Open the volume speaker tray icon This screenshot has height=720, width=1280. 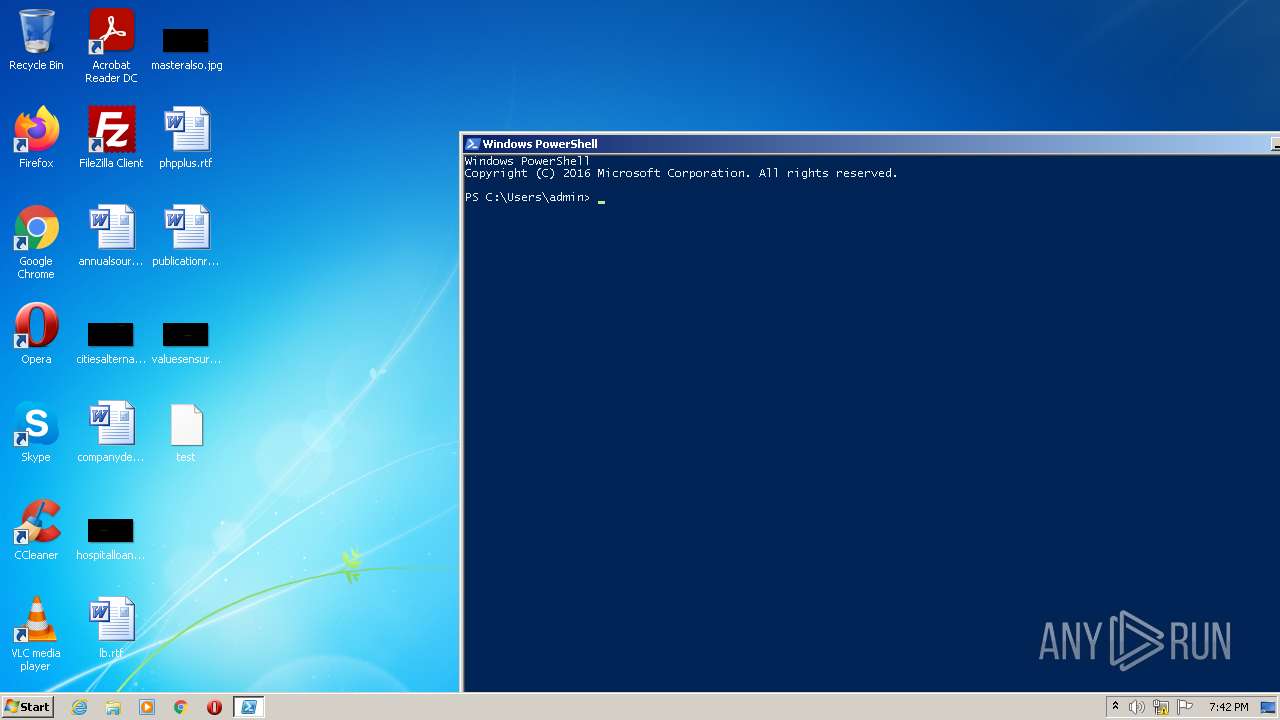[x=1137, y=707]
